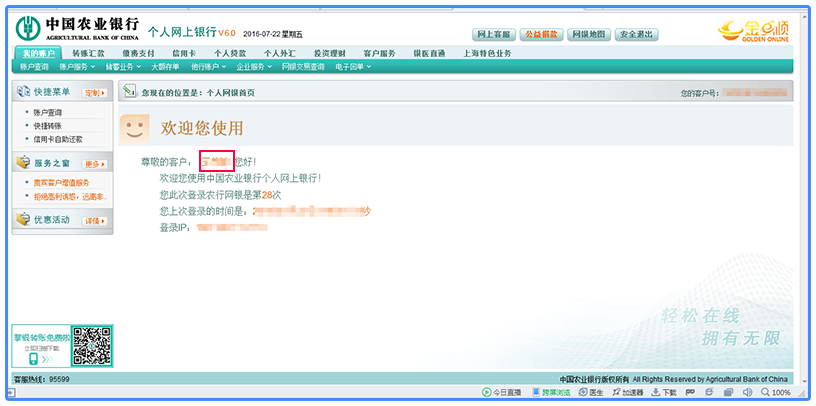The image size is (816, 406).
Task: Click the 客服热线: 95599 text
Action: [x=42, y=379]
